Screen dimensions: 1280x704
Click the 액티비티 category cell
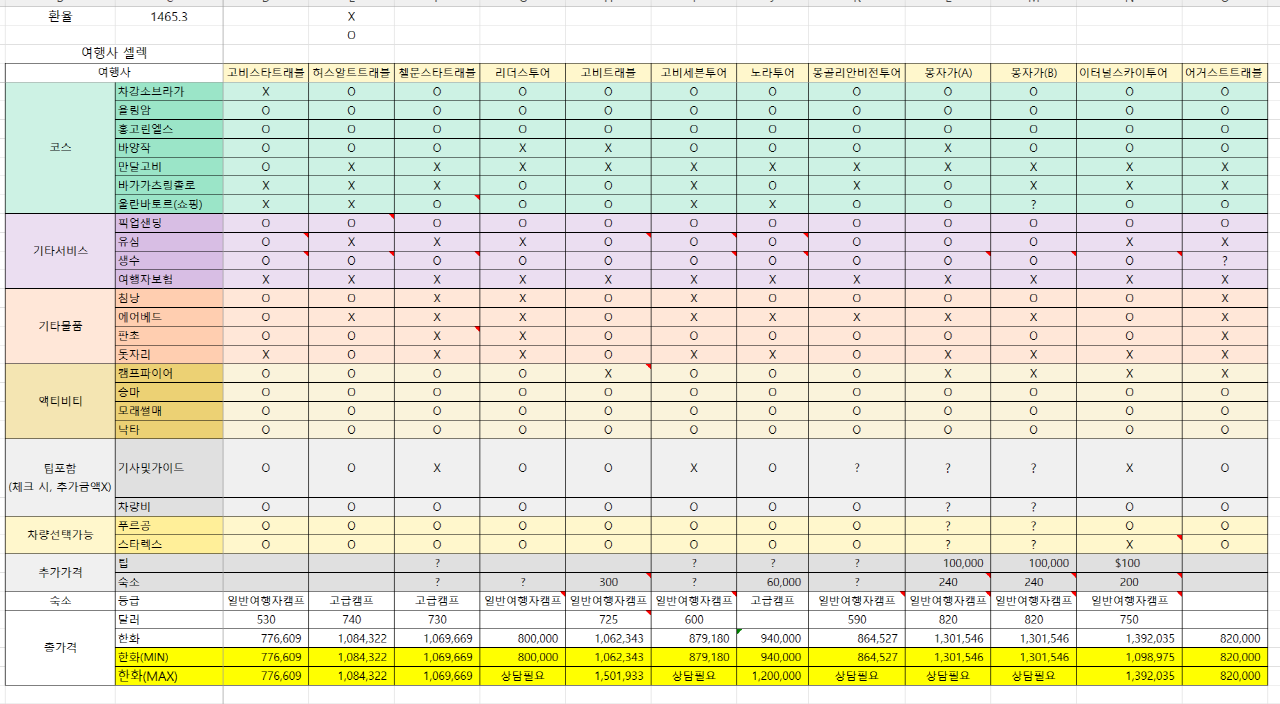pos(59,401)
